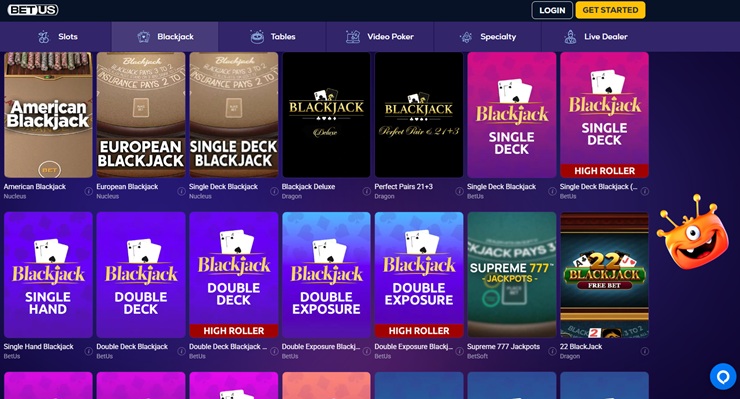
Task: Click the European Blackjack title text
Action: pos(127,187)
